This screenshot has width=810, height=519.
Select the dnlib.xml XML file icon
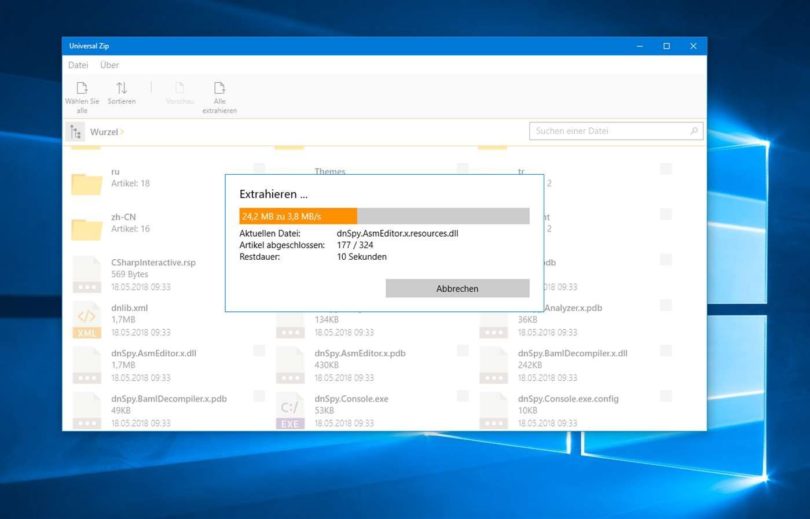pos(86,320)
